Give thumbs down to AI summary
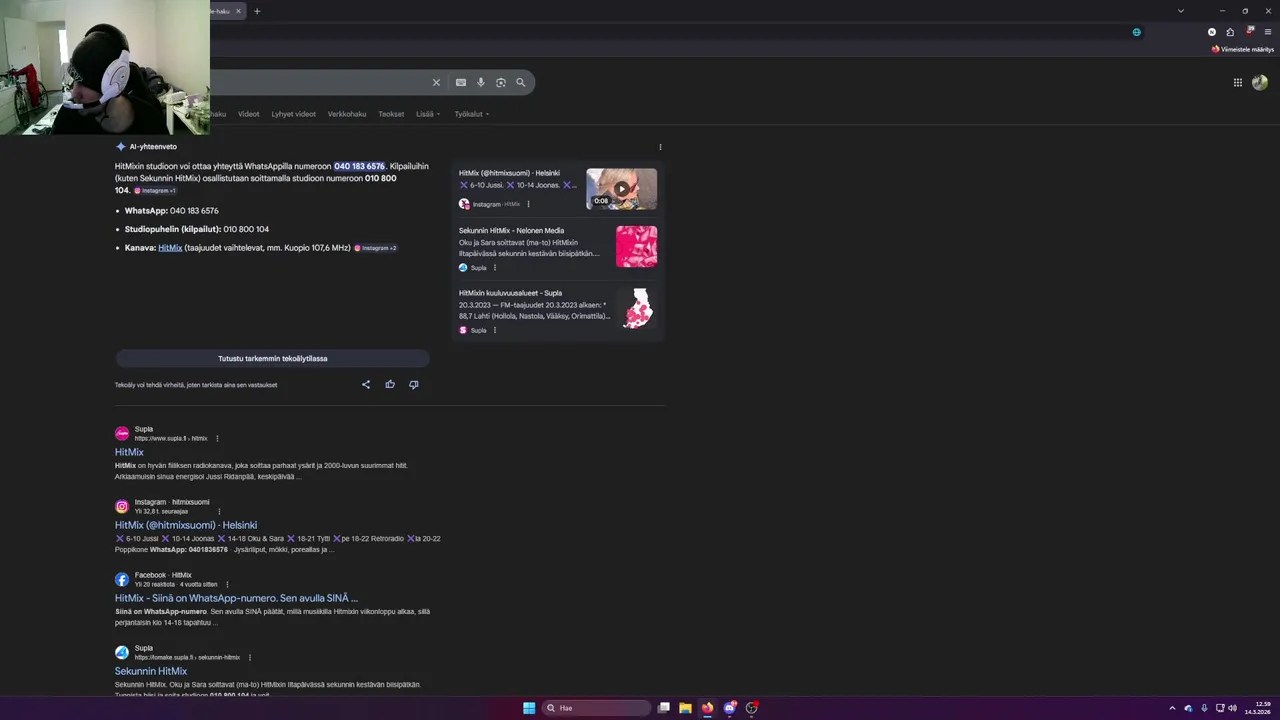 [x=414, y=384]
